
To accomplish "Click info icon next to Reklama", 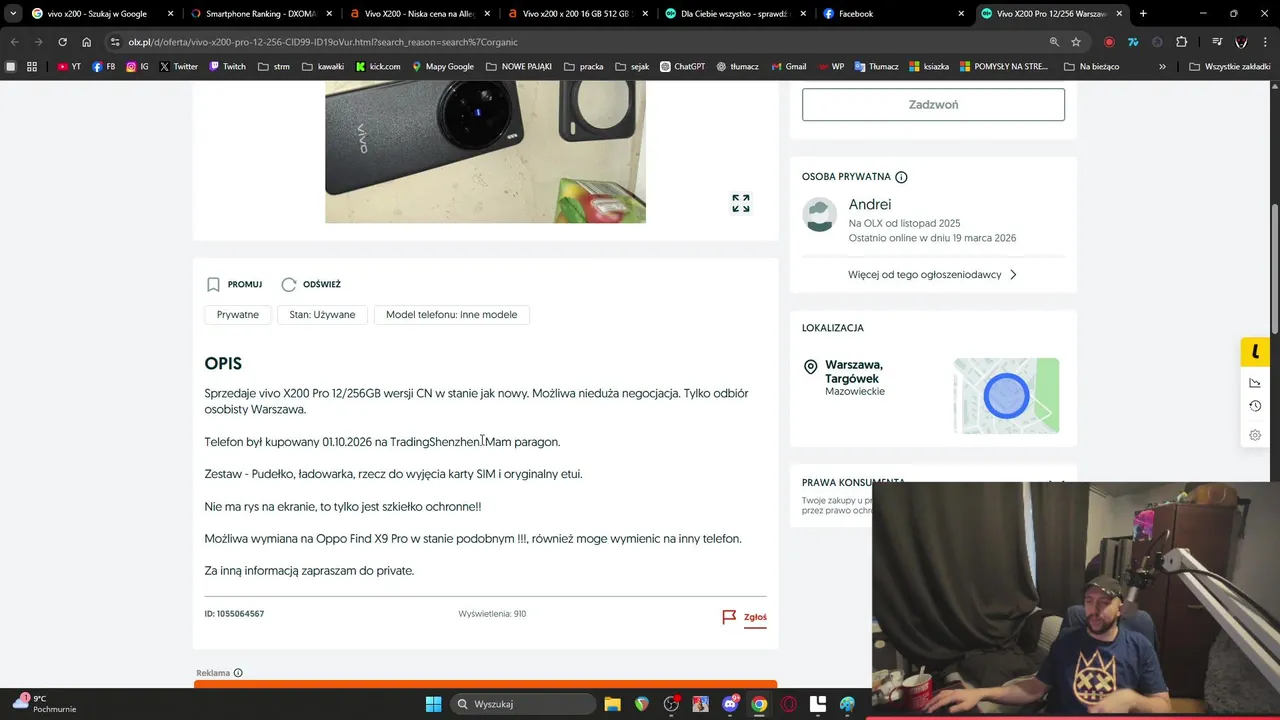I will click(x=238, y=673).
